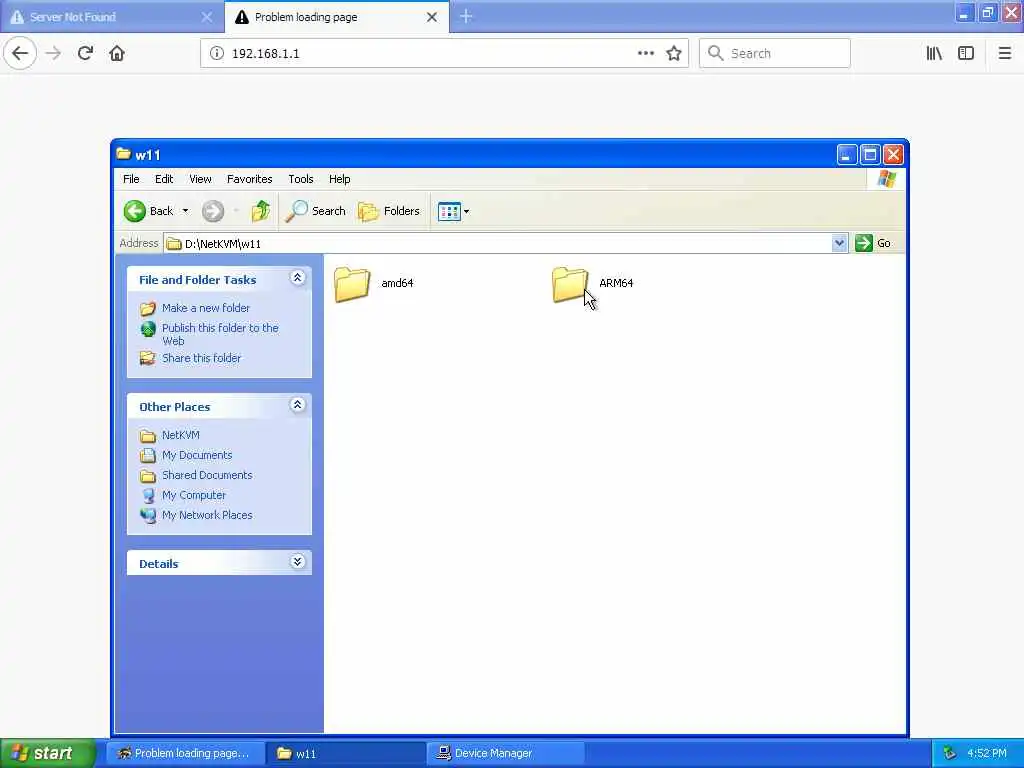This screenshot has width=1024, height=768.
Task: Select the w11 taskbar button
Action: pos(345,753)
